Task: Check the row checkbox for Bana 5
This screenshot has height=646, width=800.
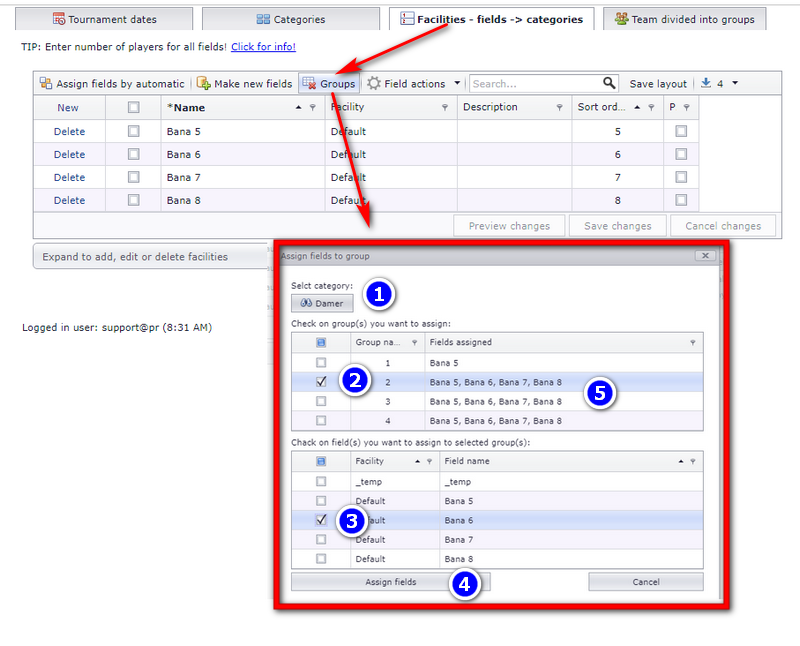Action: (134, 131)
